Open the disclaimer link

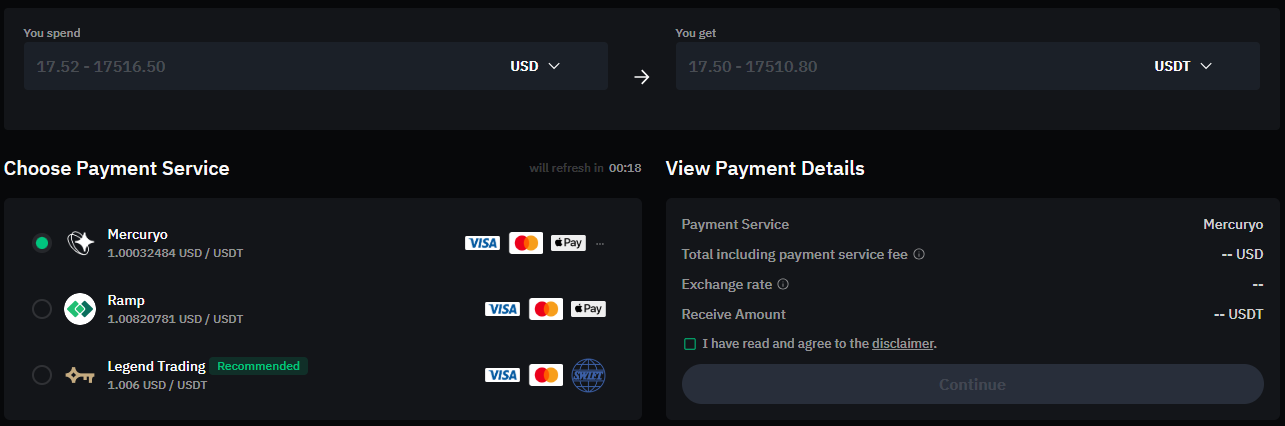[x=902, y=344]
